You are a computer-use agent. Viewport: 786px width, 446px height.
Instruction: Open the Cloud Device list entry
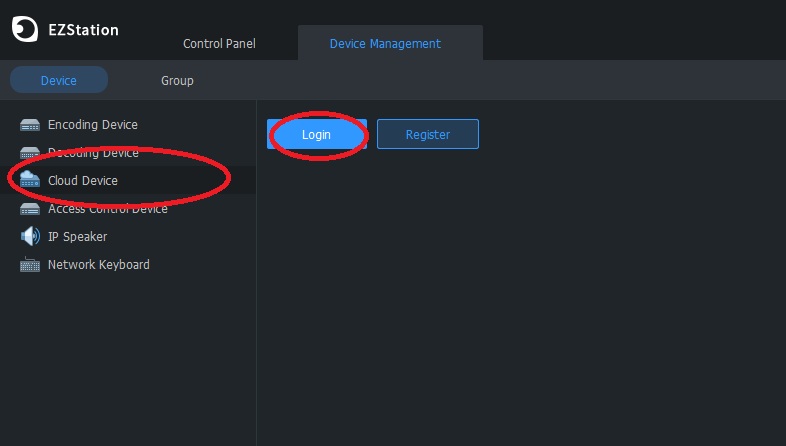click(x=83, y=181)
